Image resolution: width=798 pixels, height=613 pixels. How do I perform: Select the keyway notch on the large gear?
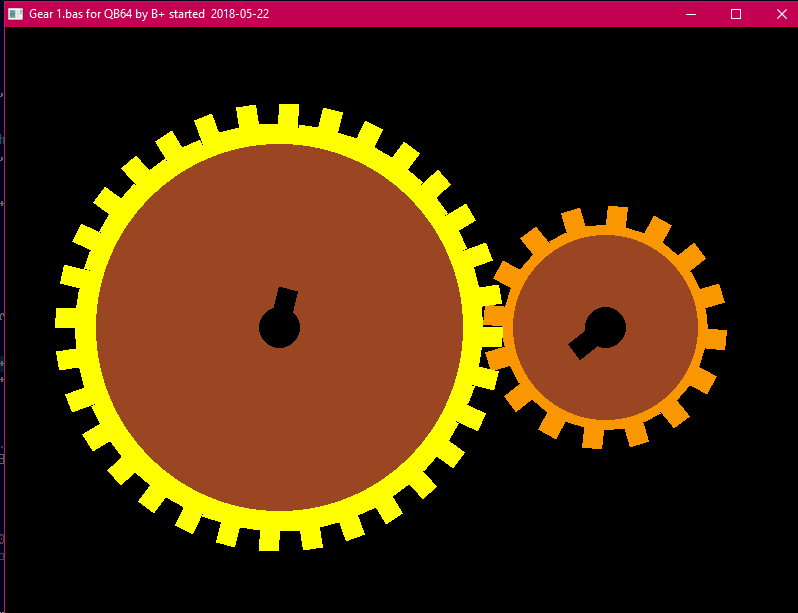[x=286, y=300]
